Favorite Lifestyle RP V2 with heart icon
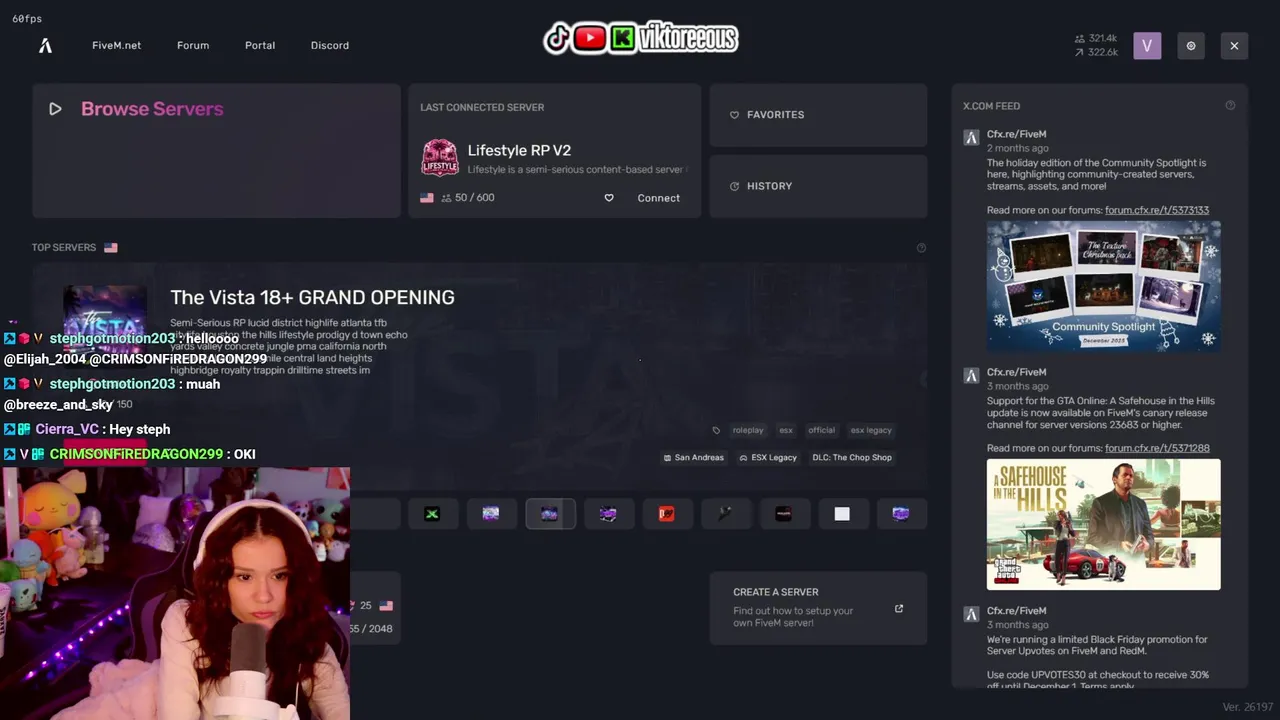1280x720 pixels. pos(609,198)
